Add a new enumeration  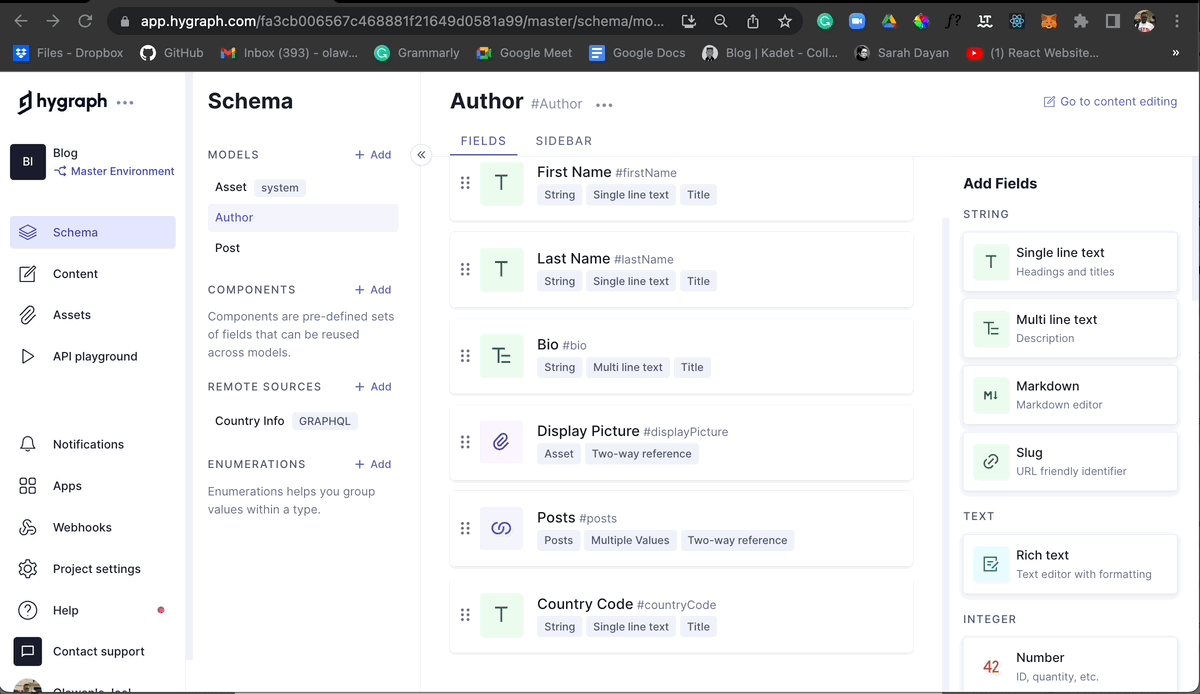click(373, 464)
